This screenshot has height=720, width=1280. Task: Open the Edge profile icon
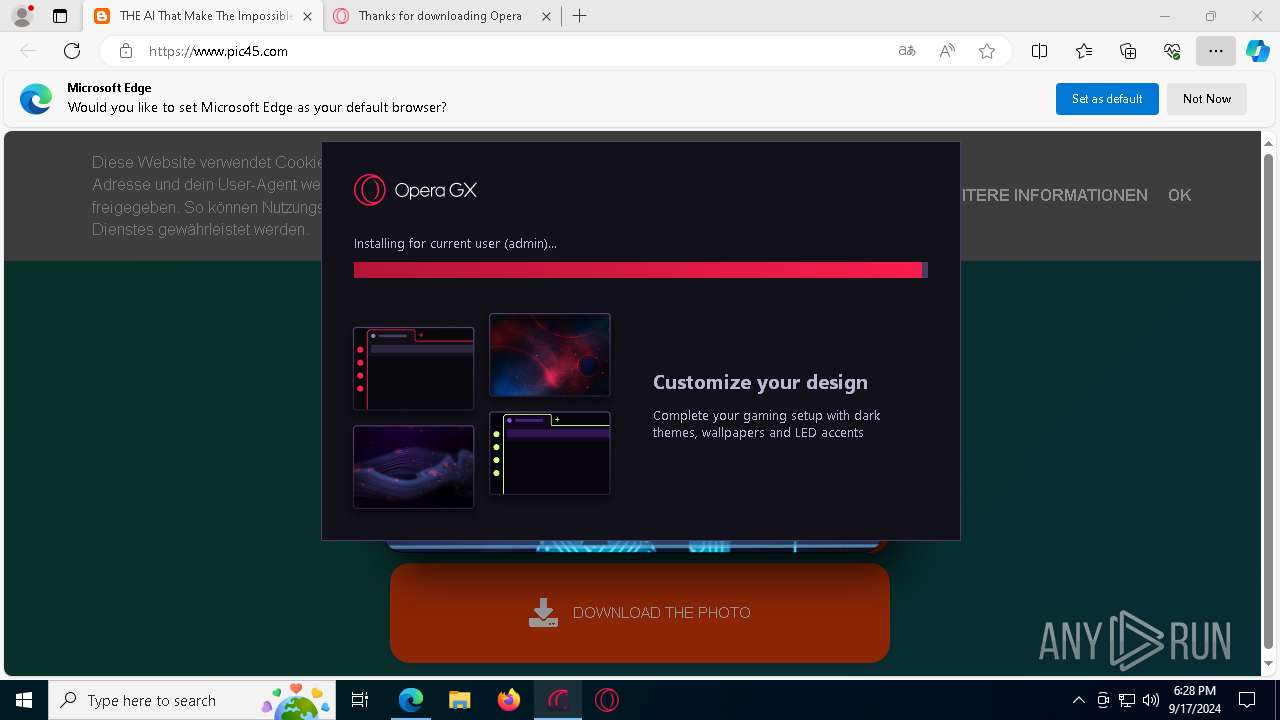[x=21, y=16]
